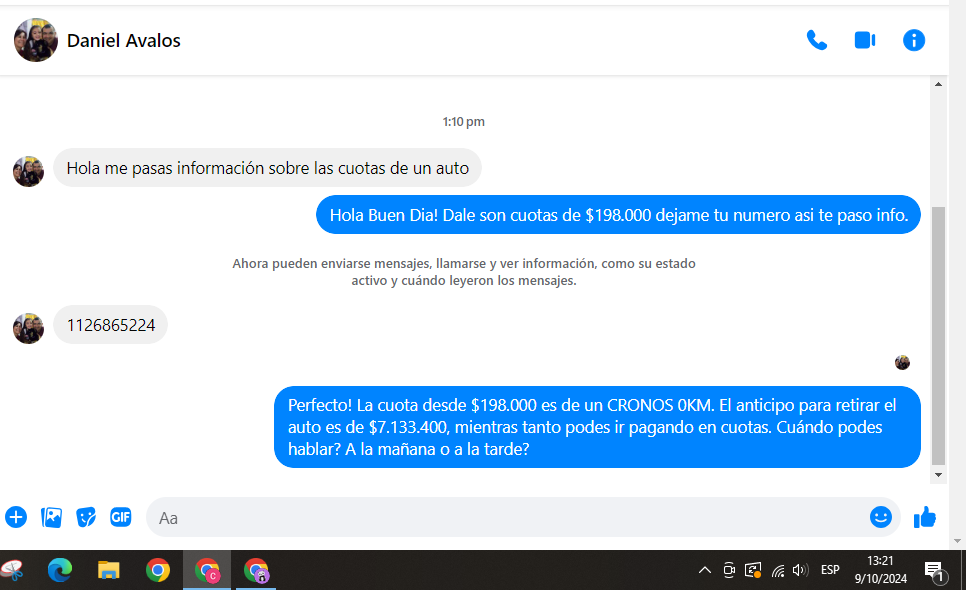Screen dimensions: 966x590
Task: Open the emoji picker in message box
Action: click(x=880, y=517)
